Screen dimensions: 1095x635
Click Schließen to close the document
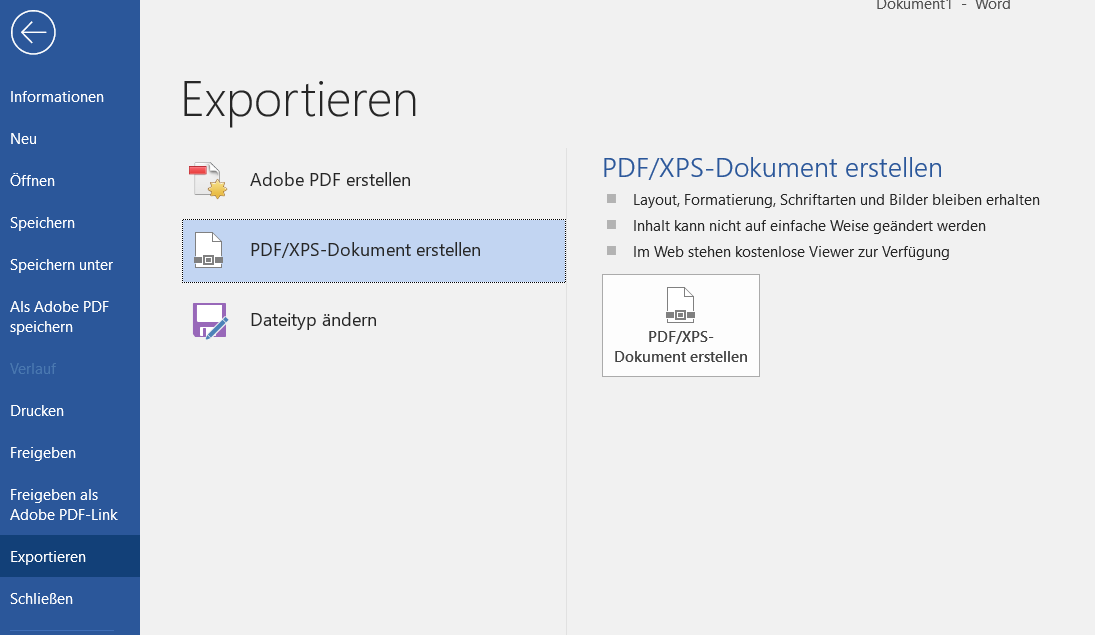70,599
